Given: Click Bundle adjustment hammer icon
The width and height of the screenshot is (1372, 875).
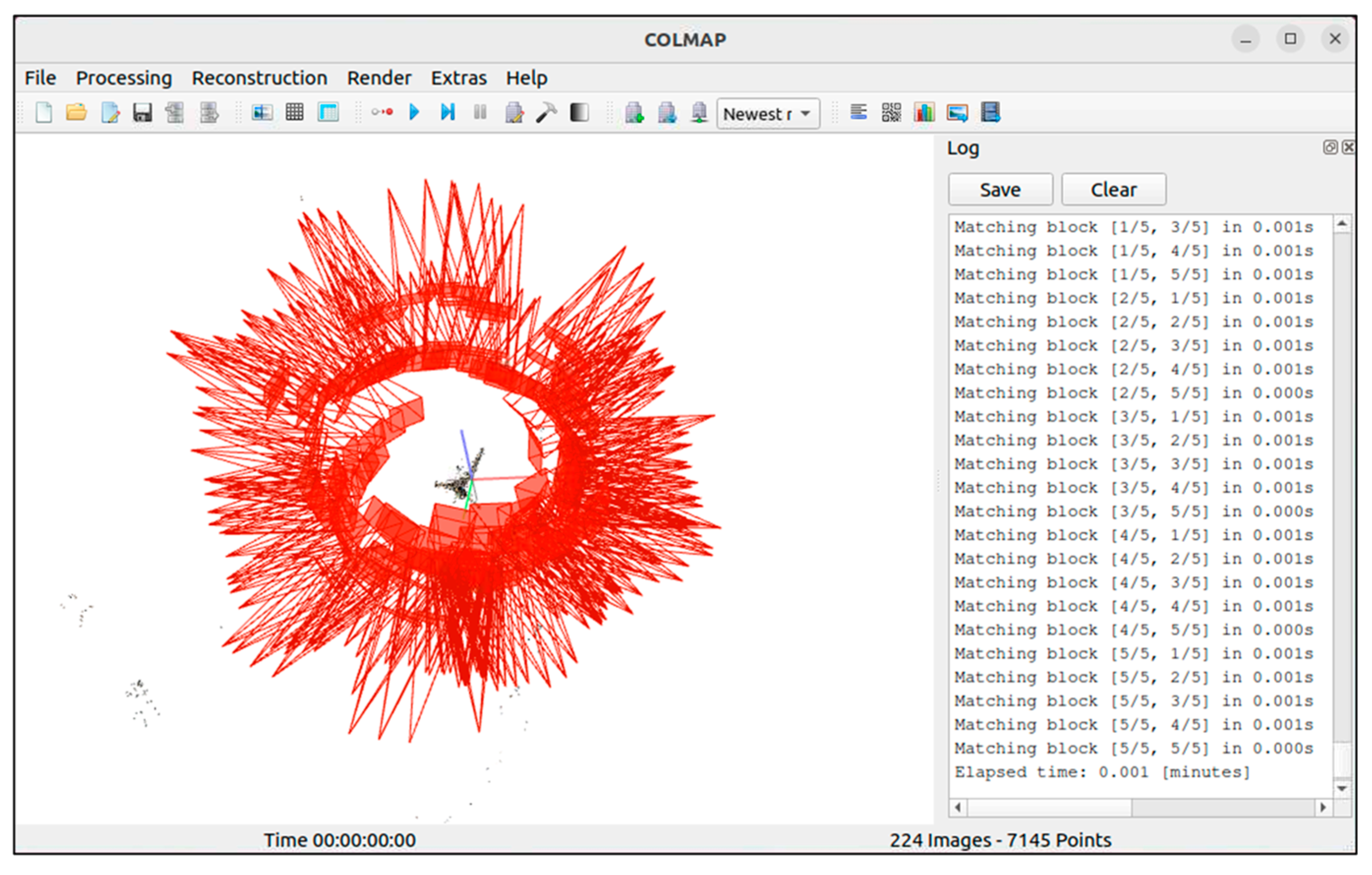Looking at the screenshot, I should click(x=546, y=112).
